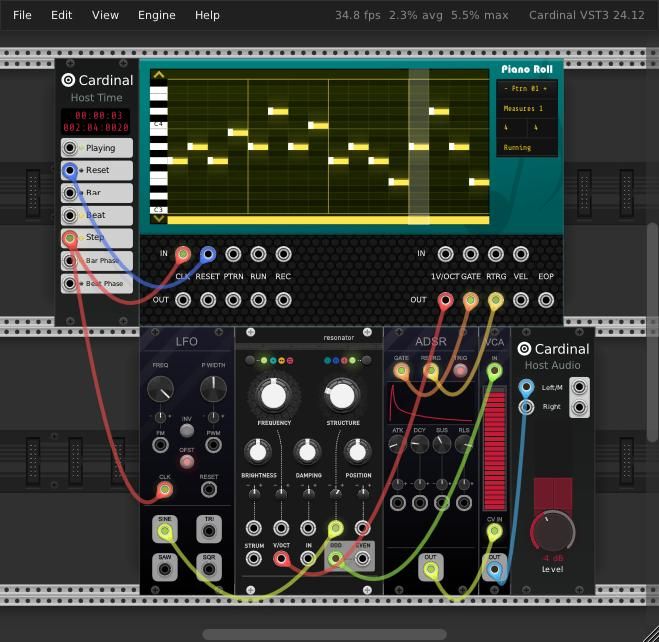Click the LFO TRI output jack
Screen dimensions: 659x642
pos(209,531)
